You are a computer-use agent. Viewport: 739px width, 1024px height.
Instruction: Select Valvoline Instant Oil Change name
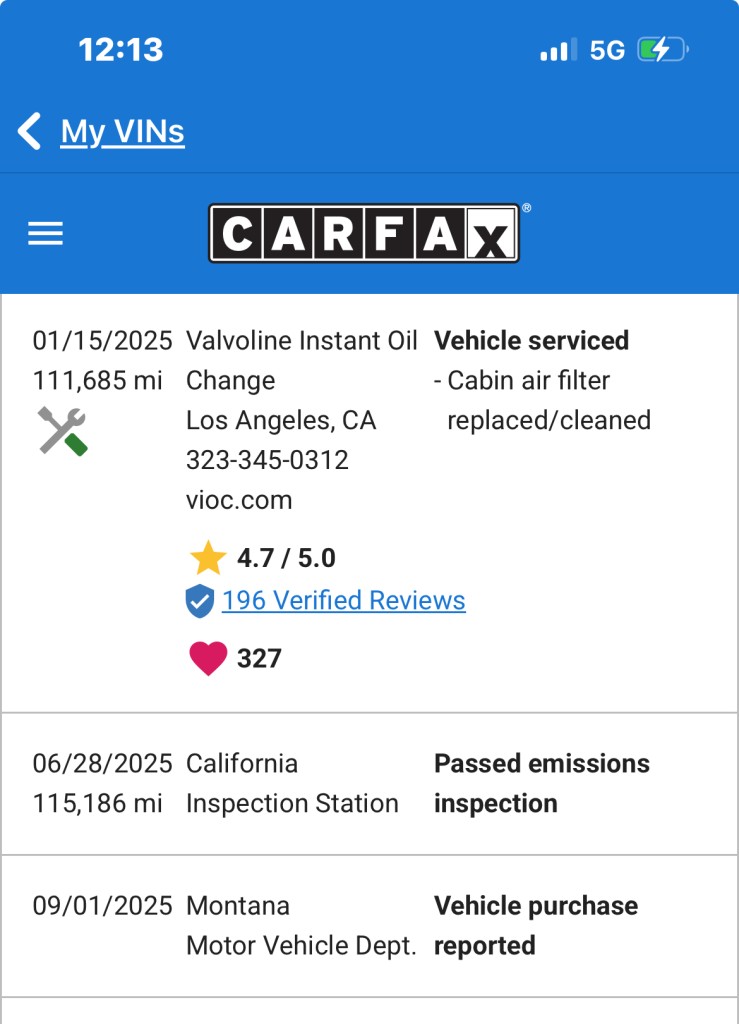pos(301,360)
